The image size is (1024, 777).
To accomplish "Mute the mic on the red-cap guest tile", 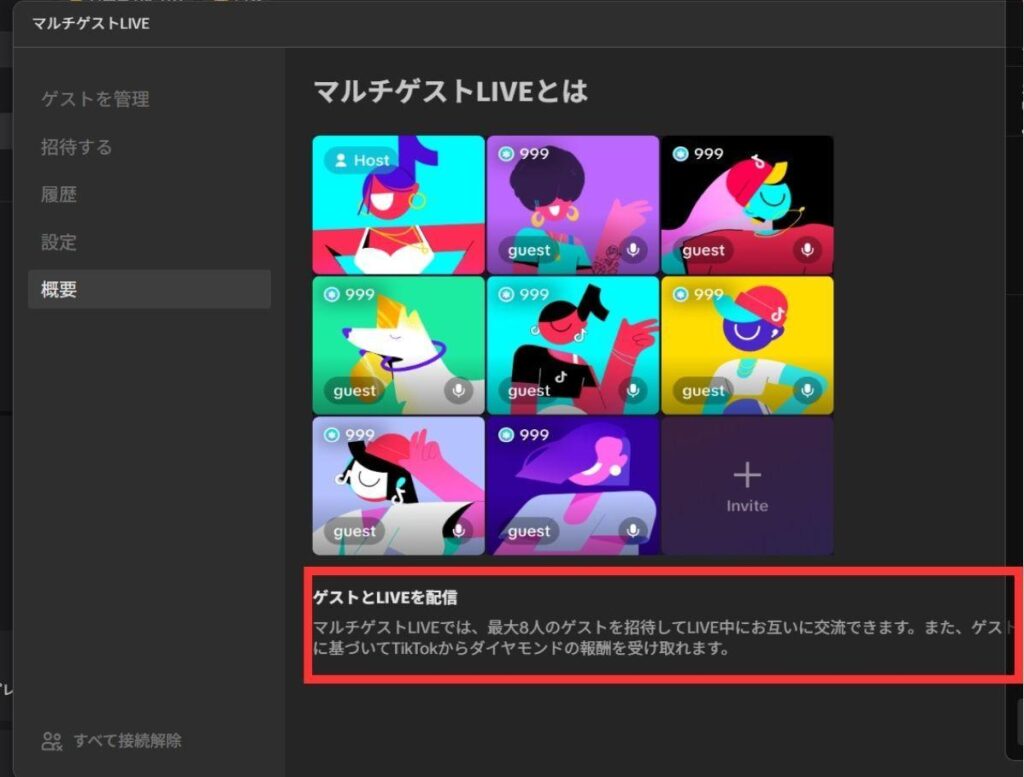I will point(807,250).
